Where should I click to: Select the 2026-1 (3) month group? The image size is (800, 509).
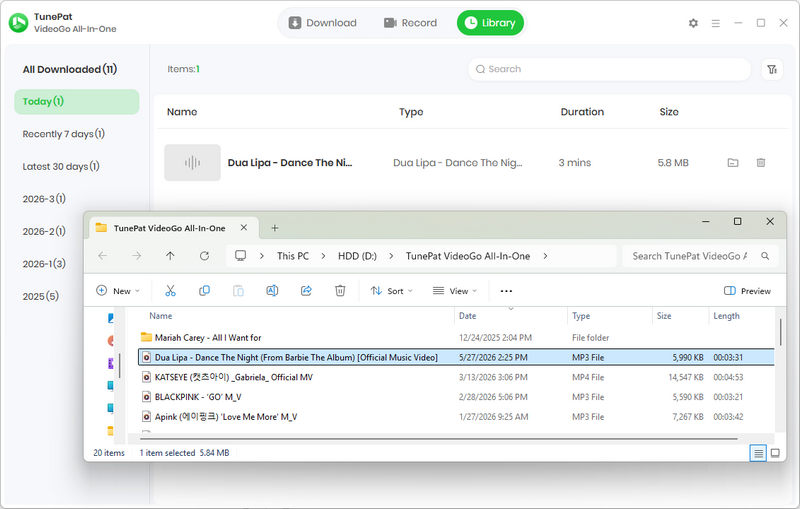44,264
